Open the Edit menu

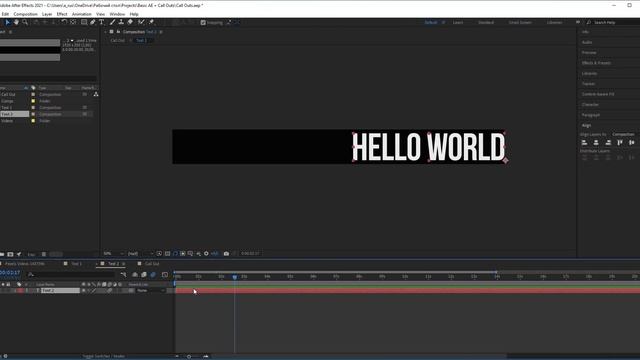pyautogui.click(x=5, y=14)
